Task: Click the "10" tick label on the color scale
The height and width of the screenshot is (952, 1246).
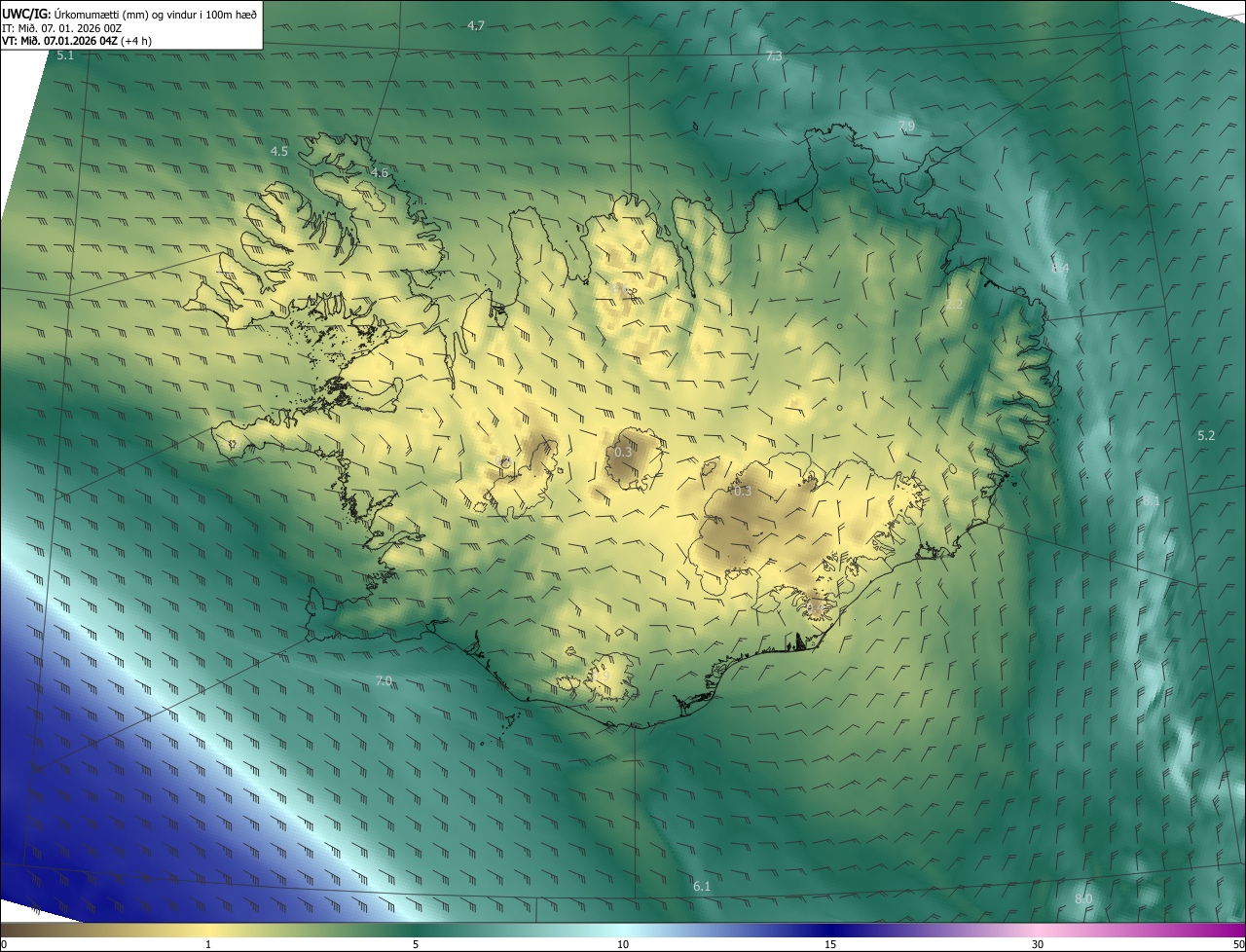Action: pos(623,944)
